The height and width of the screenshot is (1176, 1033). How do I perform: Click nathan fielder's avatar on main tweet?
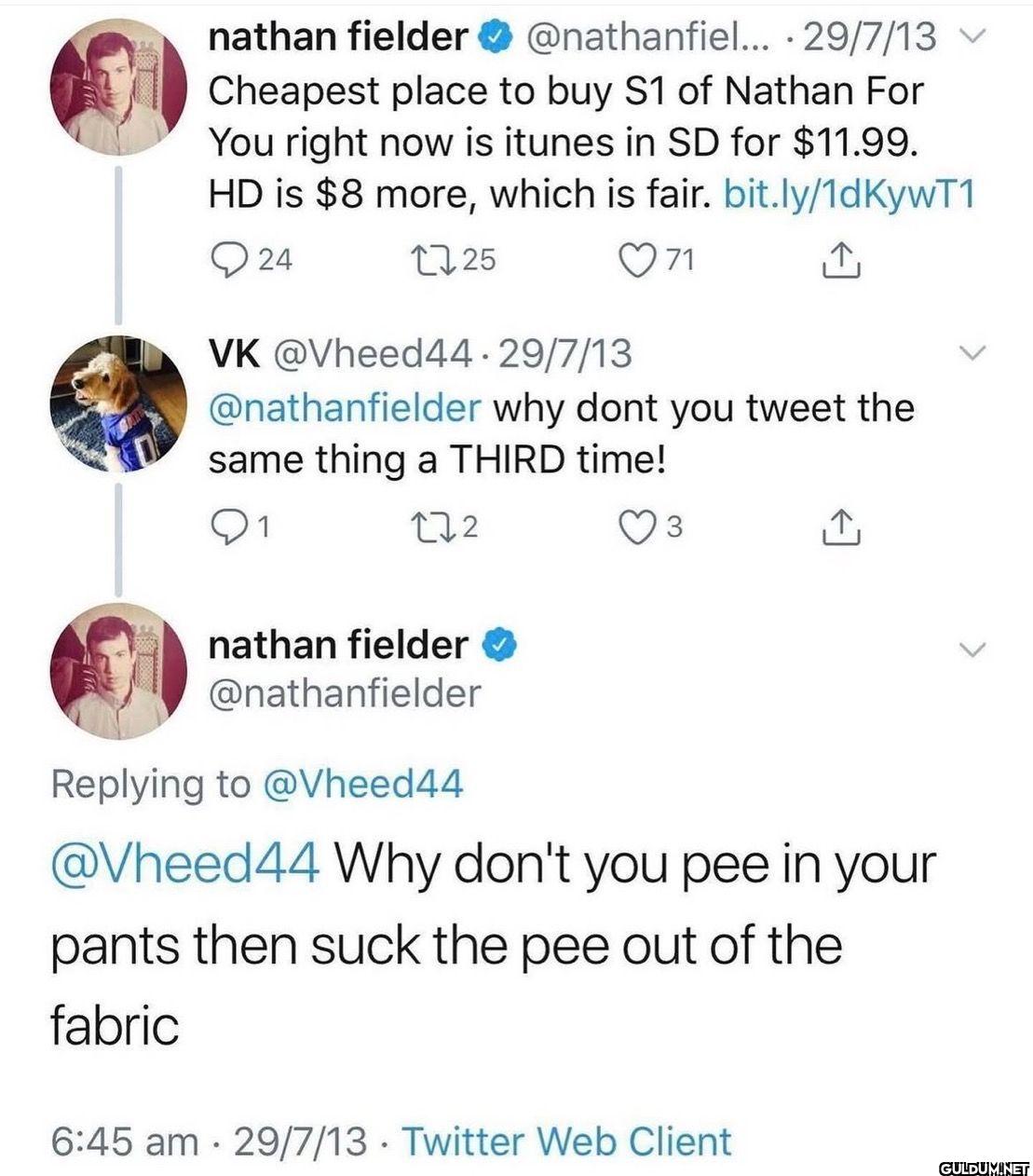click(118, 671)
